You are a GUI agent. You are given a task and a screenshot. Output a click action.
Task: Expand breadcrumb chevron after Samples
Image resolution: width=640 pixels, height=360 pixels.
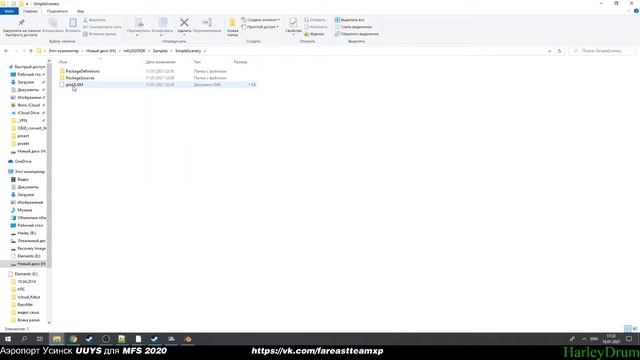pos(171,51)
